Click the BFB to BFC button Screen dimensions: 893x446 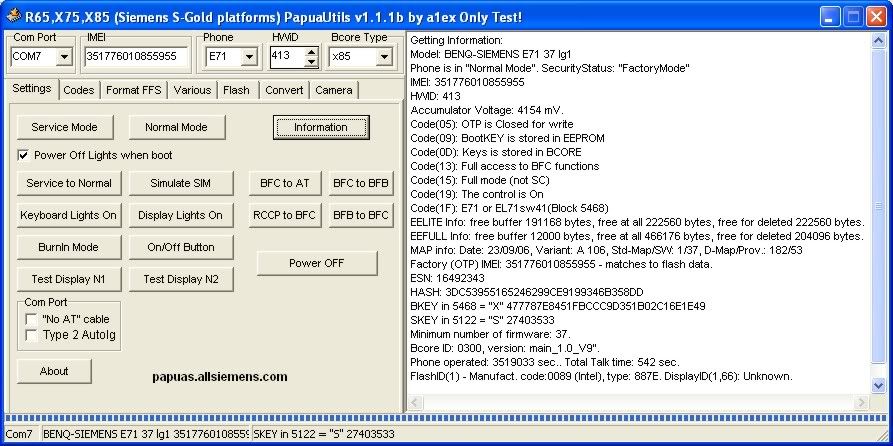click(361, 215)
